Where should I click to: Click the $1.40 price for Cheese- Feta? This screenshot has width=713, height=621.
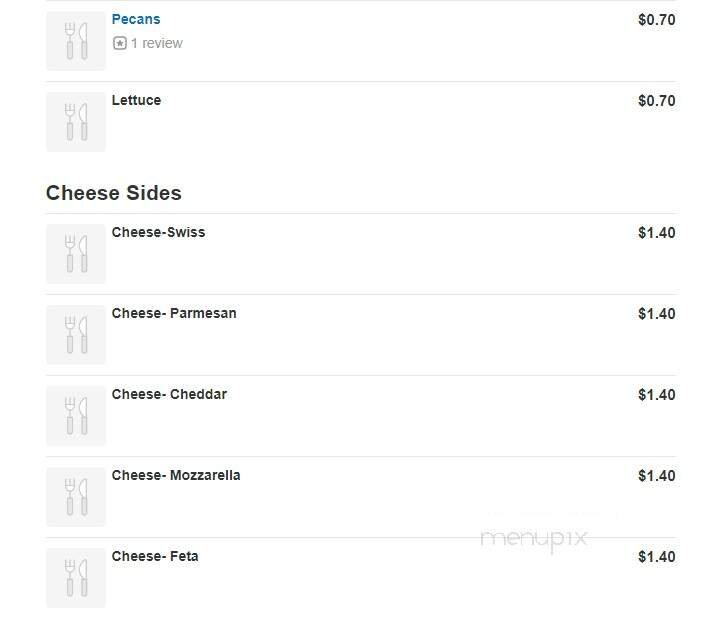coord(656,557)
